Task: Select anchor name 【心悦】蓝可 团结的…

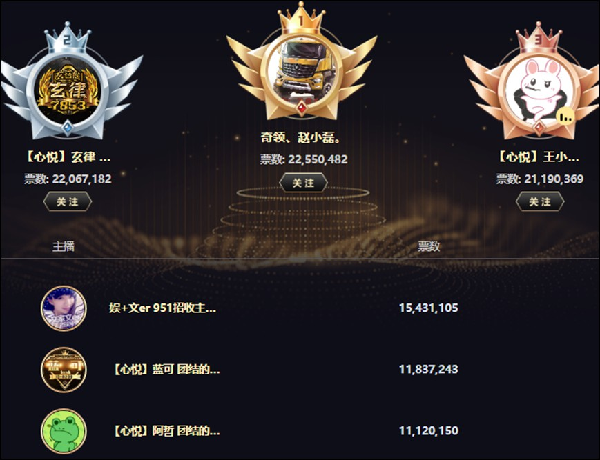Action: coord(166,369)
